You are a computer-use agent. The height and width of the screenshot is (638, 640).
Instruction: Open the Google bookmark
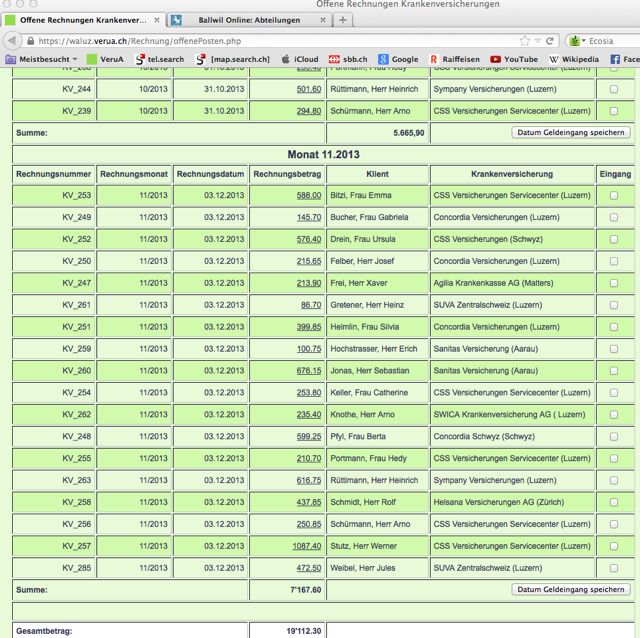[x=397, y=59]
